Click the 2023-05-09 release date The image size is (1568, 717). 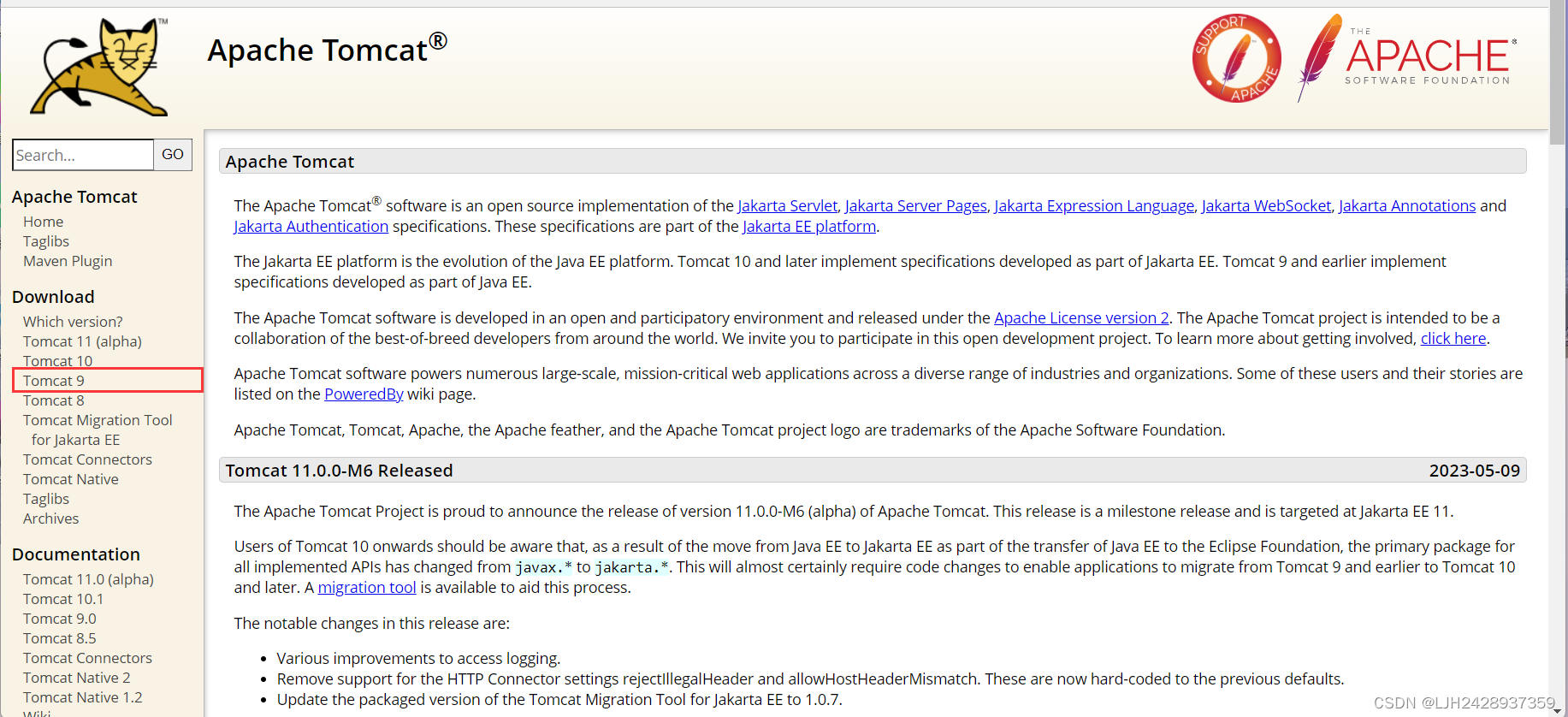(1475, 471)
